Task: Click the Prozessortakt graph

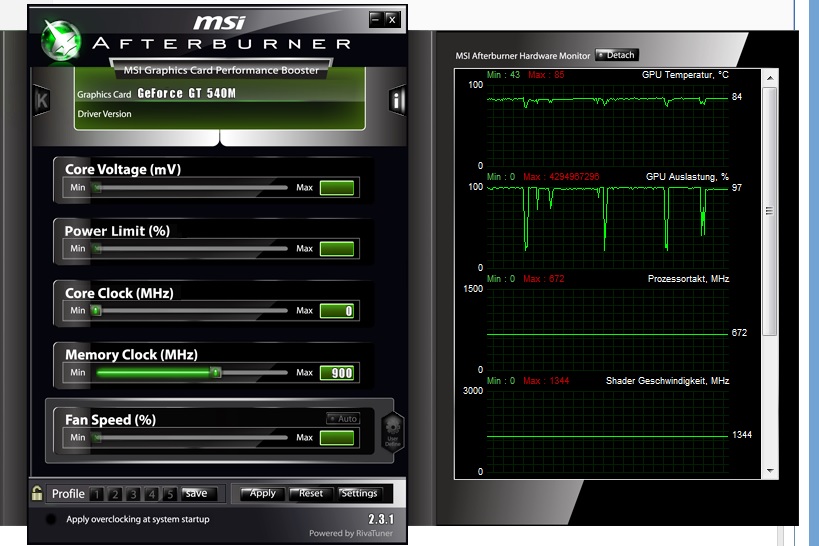Action: 607,329
